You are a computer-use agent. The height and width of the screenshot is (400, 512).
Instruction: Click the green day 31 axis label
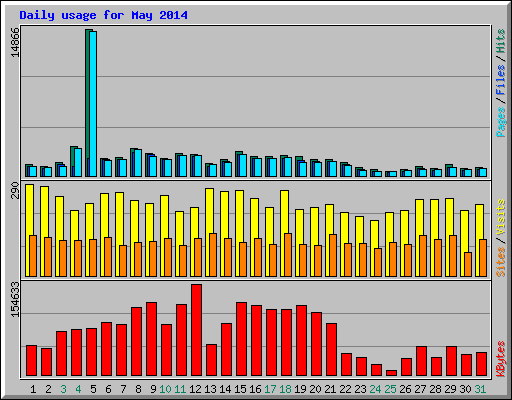pos(480,389)
